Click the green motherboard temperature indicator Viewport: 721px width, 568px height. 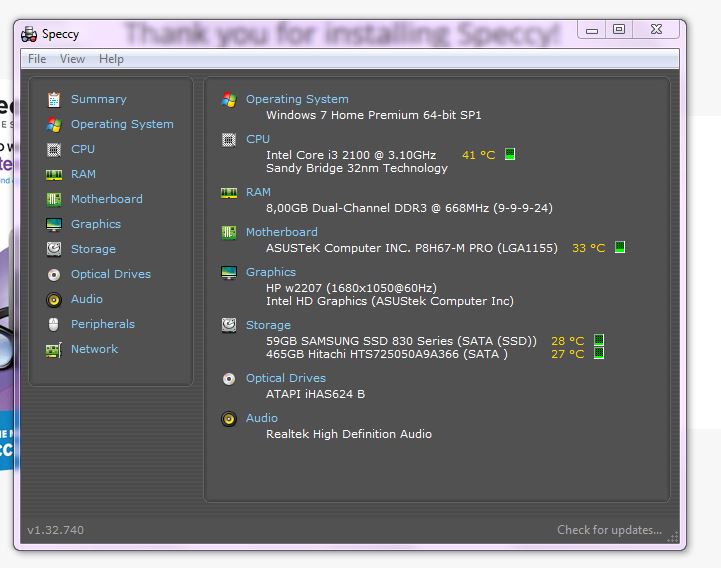620,247
